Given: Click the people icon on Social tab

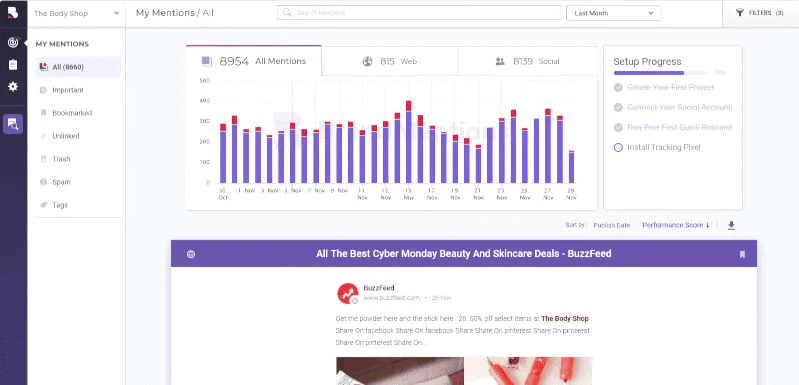Looking at the screenshot, I should tap(500, 62).
